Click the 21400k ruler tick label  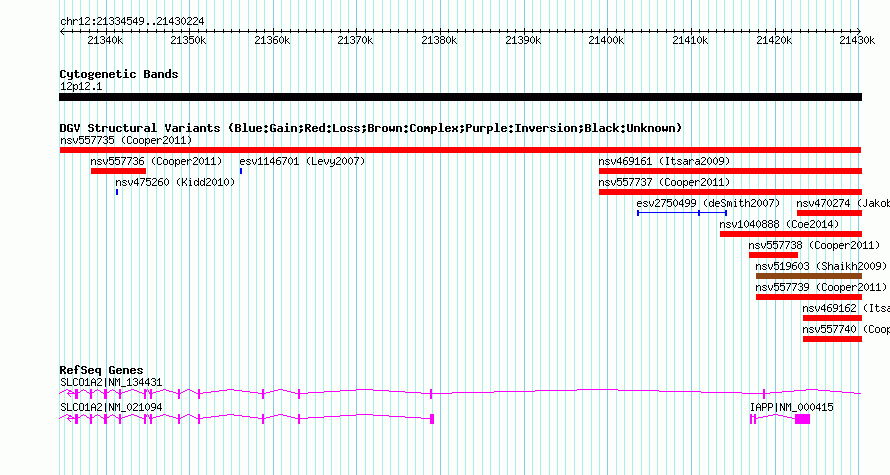606,40
